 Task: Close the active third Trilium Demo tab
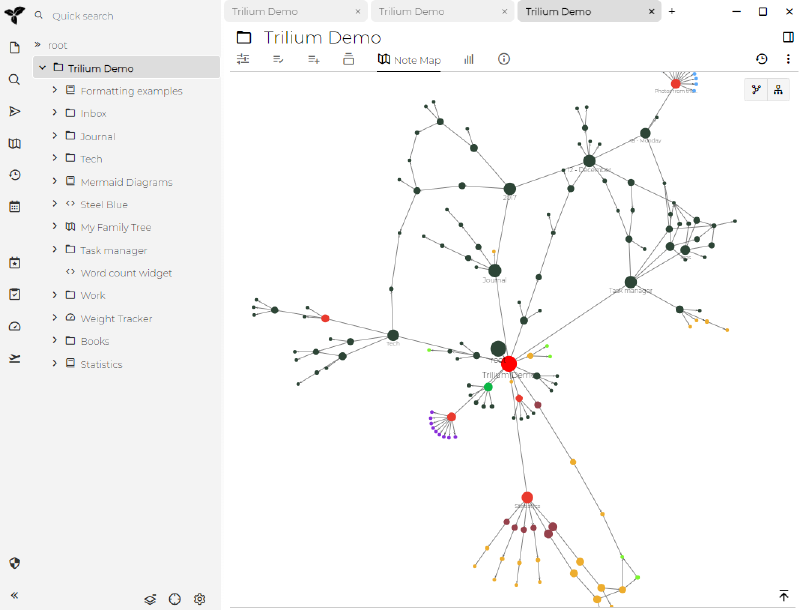tap(652, 11)
